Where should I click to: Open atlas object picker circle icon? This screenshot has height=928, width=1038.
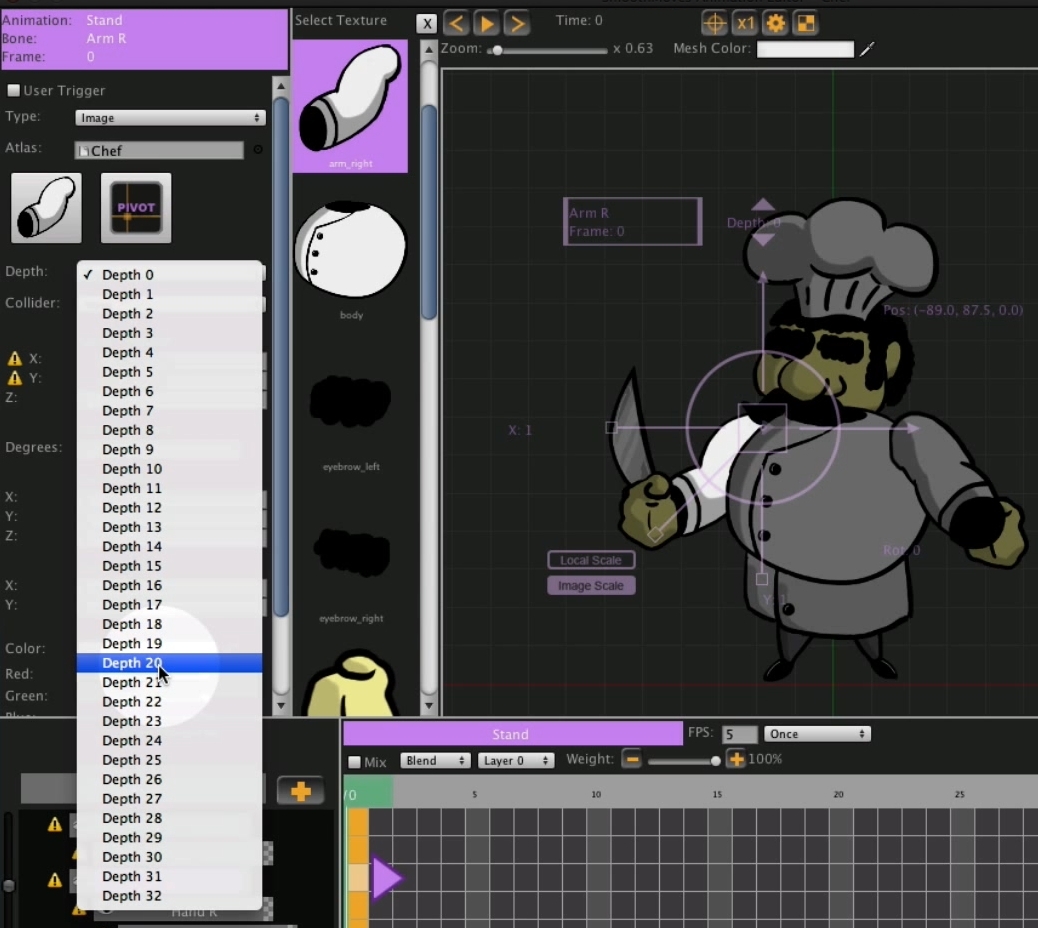pyautogui.click(x=258, y=150)
